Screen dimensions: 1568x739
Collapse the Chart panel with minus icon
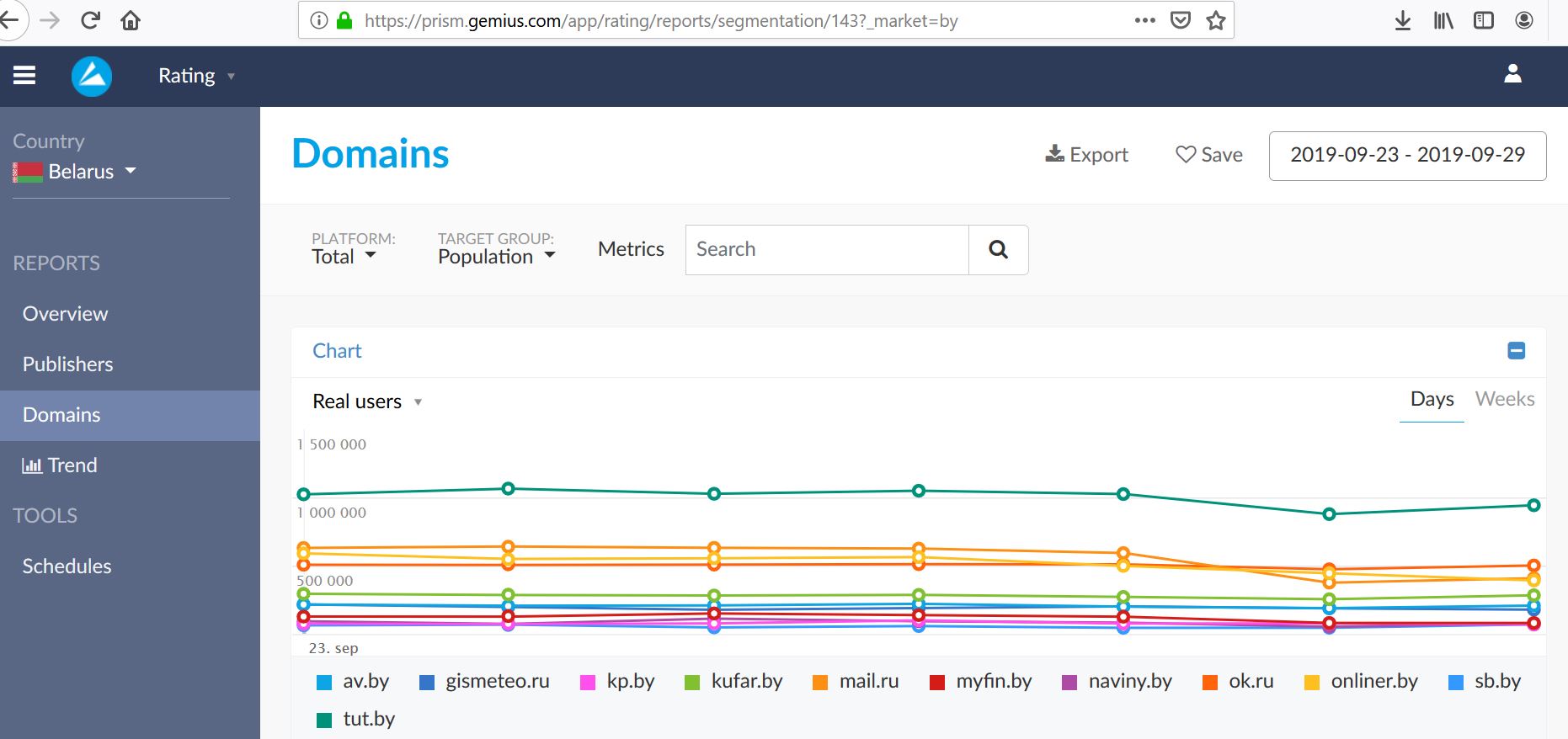click(x=1516, y=351)
